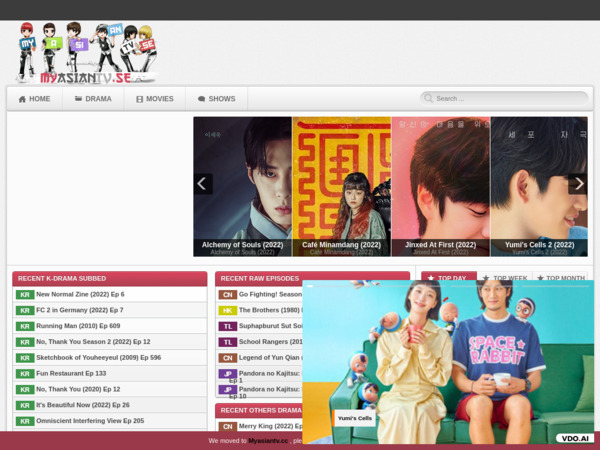
Task: Go to next carousel slide arrow
Action: coord(578,184)
